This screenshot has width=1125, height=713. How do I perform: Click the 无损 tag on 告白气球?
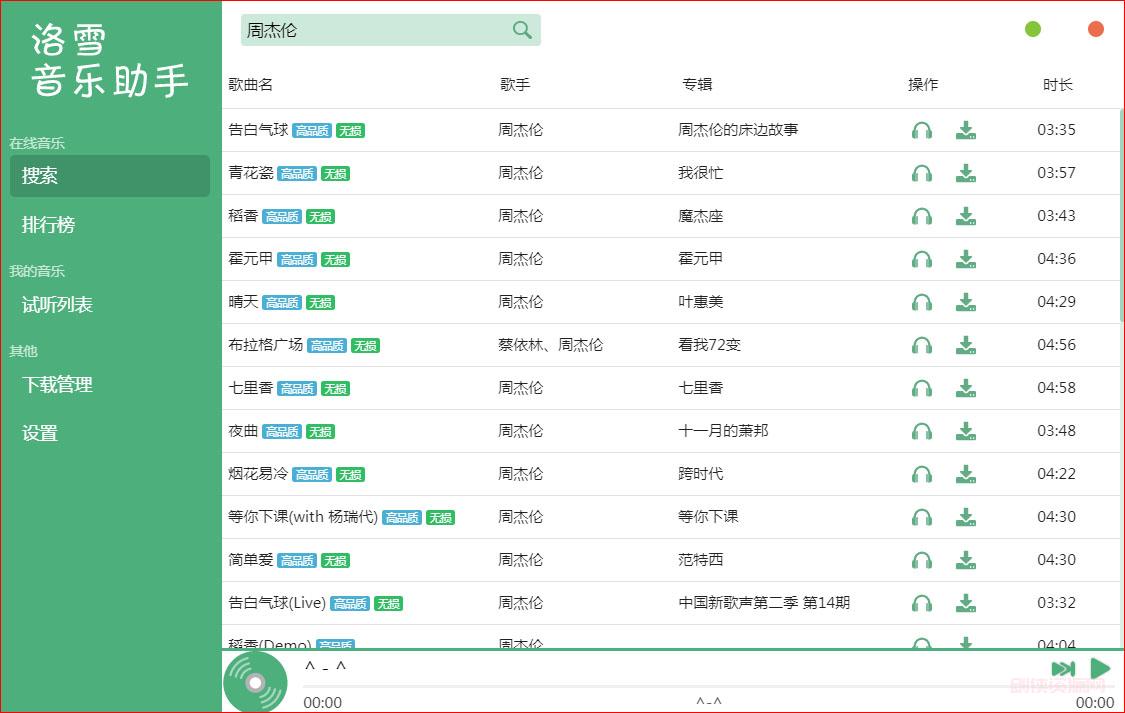tap(350, 130)
